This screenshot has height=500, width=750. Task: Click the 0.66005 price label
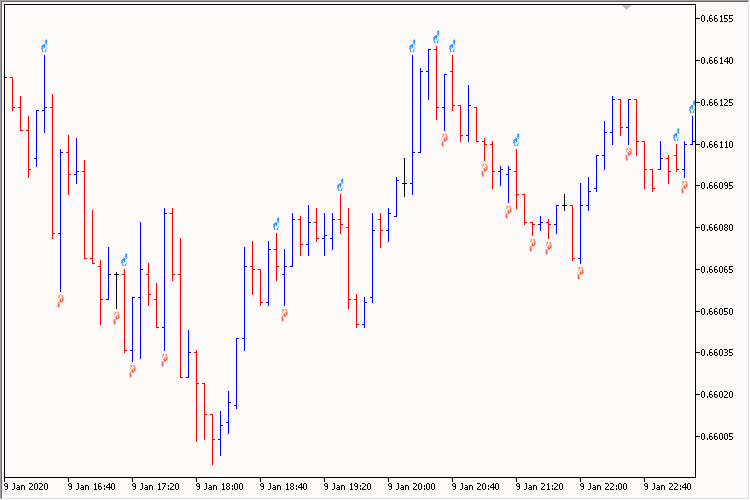[717, 437]
